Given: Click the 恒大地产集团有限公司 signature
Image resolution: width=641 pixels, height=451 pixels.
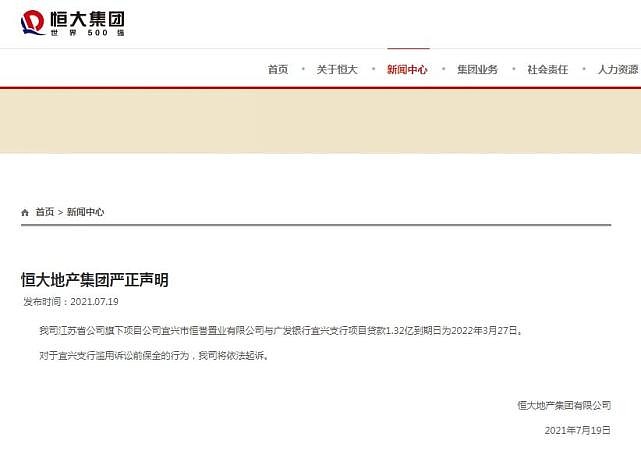Looking at the screenshot, I should tap(564, 406).
